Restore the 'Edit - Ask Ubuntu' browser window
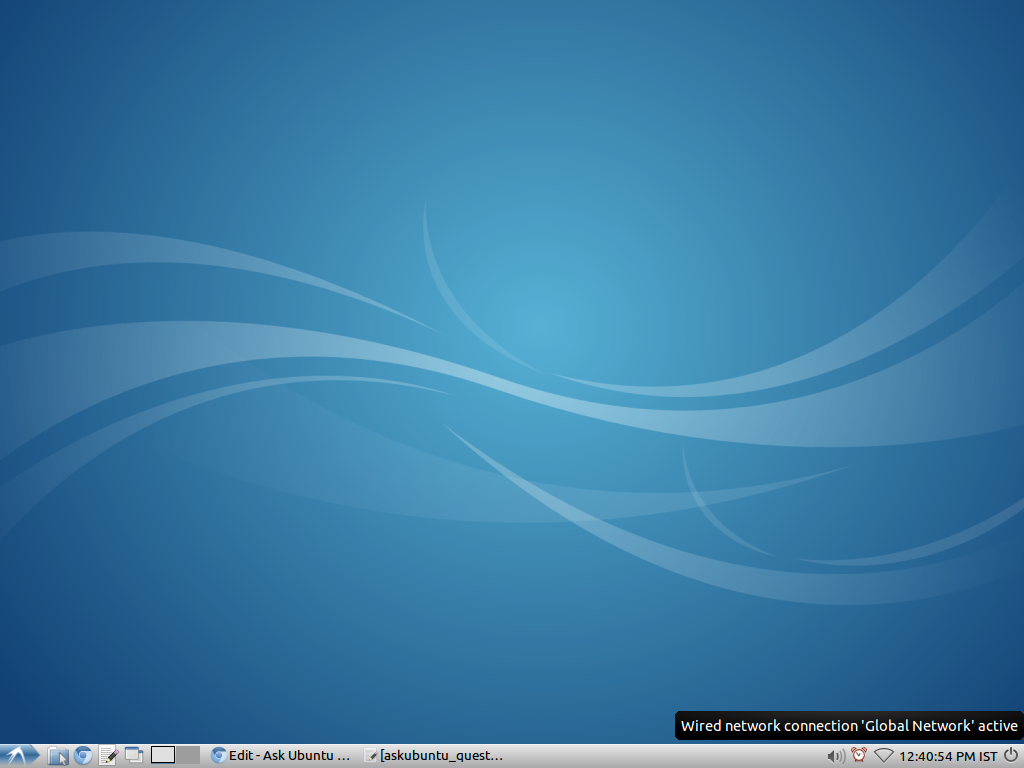This screenshot has width=1024, height=768. [281, 756]
